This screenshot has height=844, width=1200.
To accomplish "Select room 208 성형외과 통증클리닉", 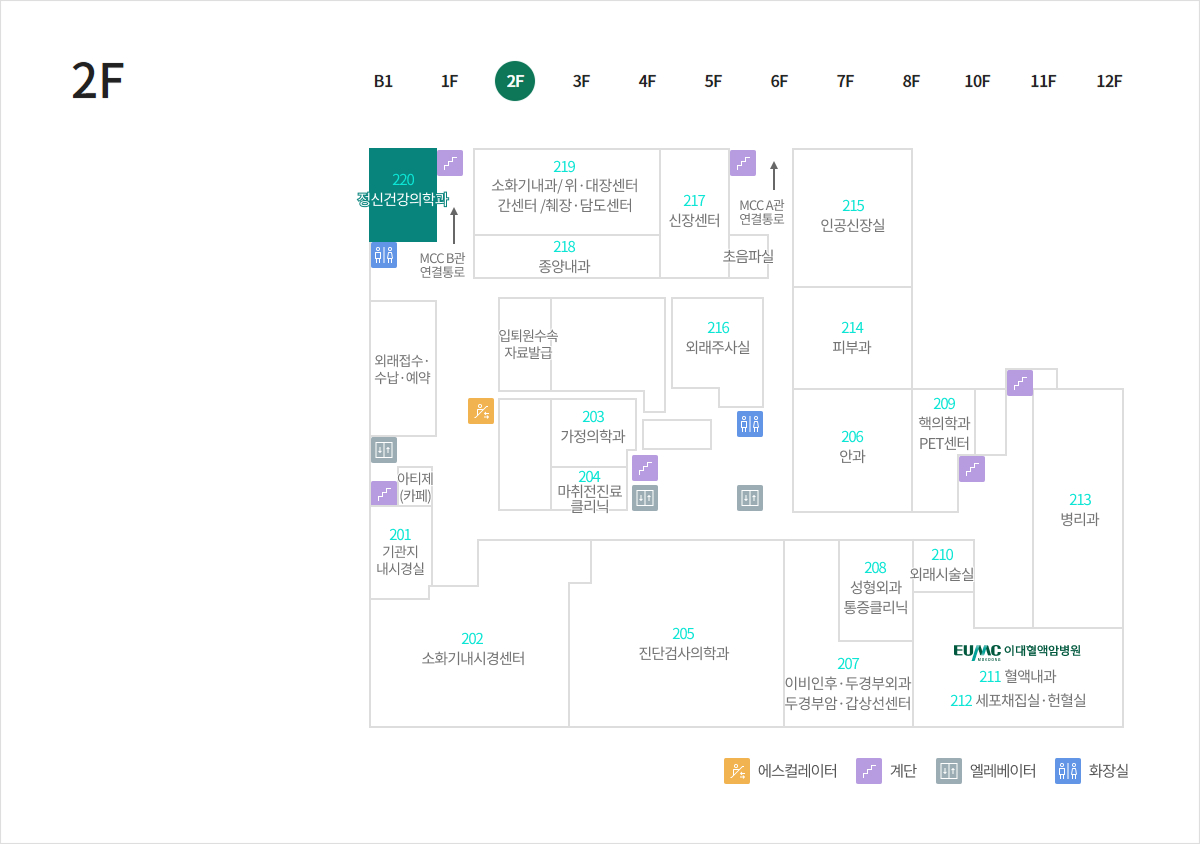I will click(876, 588).
